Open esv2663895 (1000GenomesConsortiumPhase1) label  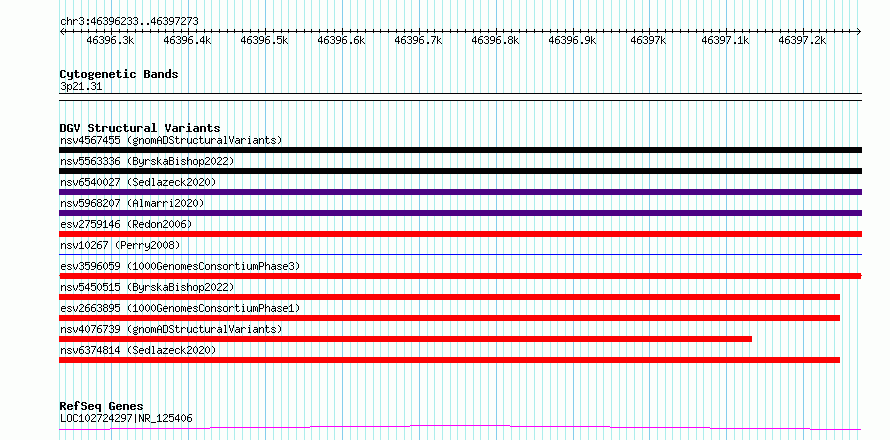[180, 308]
